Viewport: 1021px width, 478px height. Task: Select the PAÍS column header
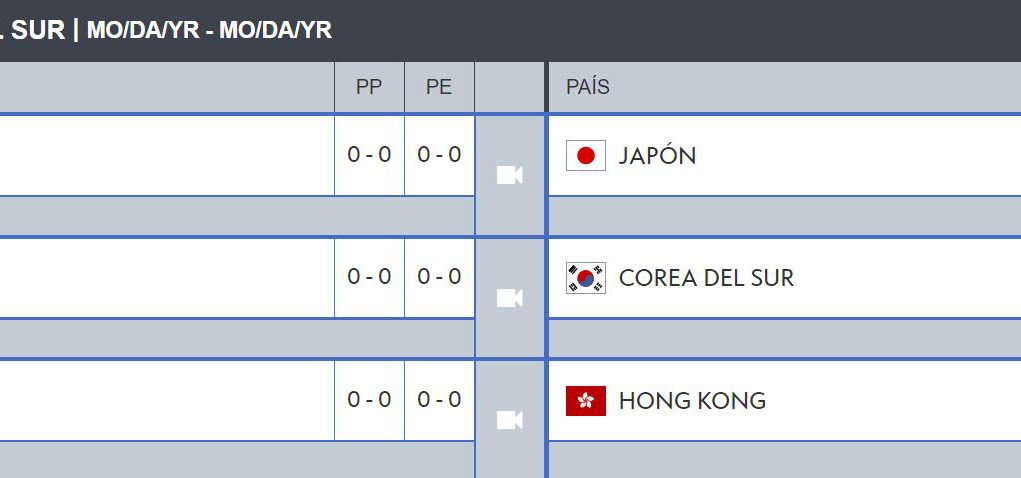pyautogui.click(x=588, y=87)
